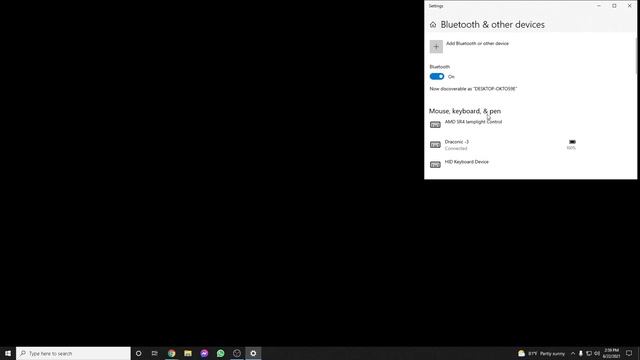Click keyboard icon beside AMD SR4 lamplight Control
The width and height of the screenshot is (640, 360).
(x=436, y=124)
